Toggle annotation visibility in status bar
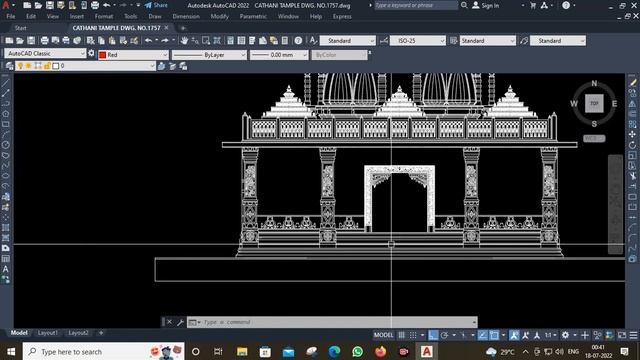The image size is (640, 360). coord(514,335)
